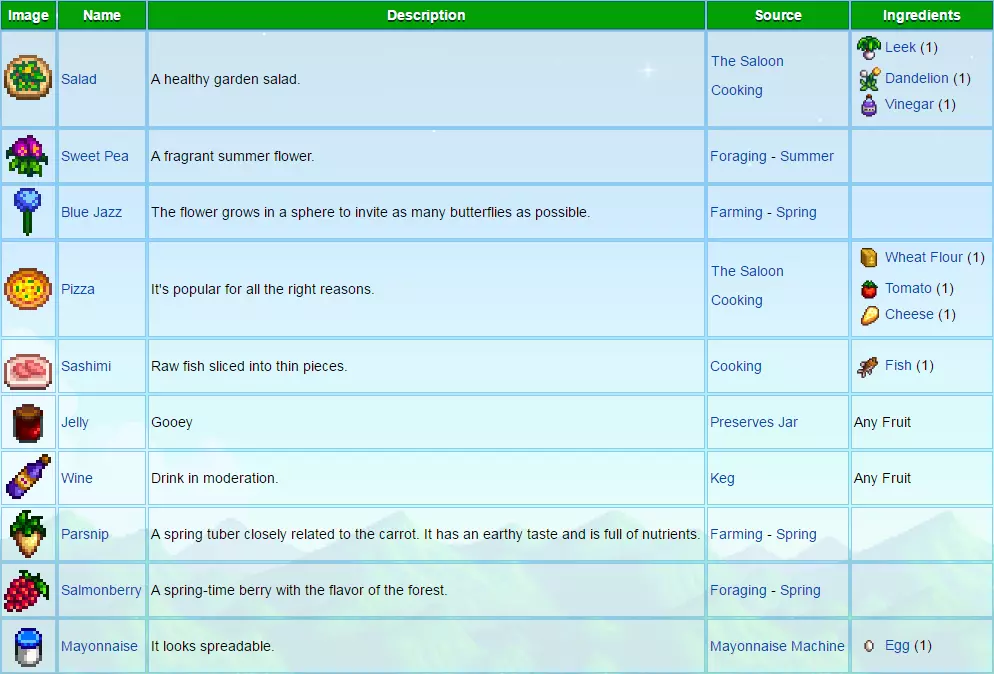Click the Egg ingredient link
Image resolution: width=994 pixels, height=674 pixels.
pyautogui.click(x=897, y=645)
